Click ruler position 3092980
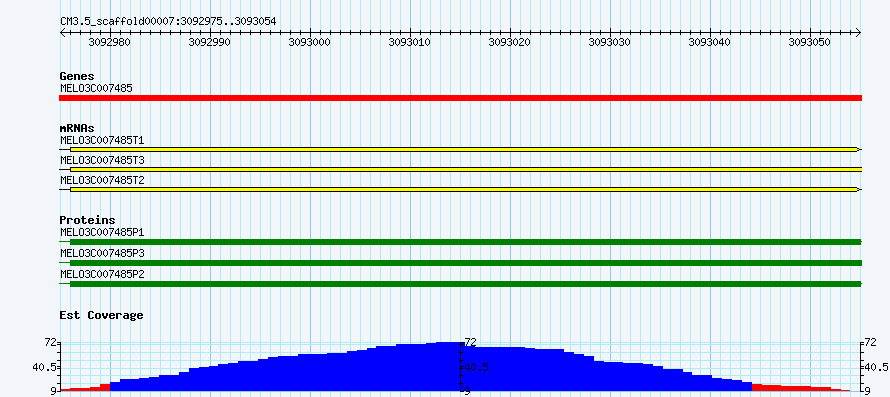This screenshot has height=397, width=890. click(110, 42)
